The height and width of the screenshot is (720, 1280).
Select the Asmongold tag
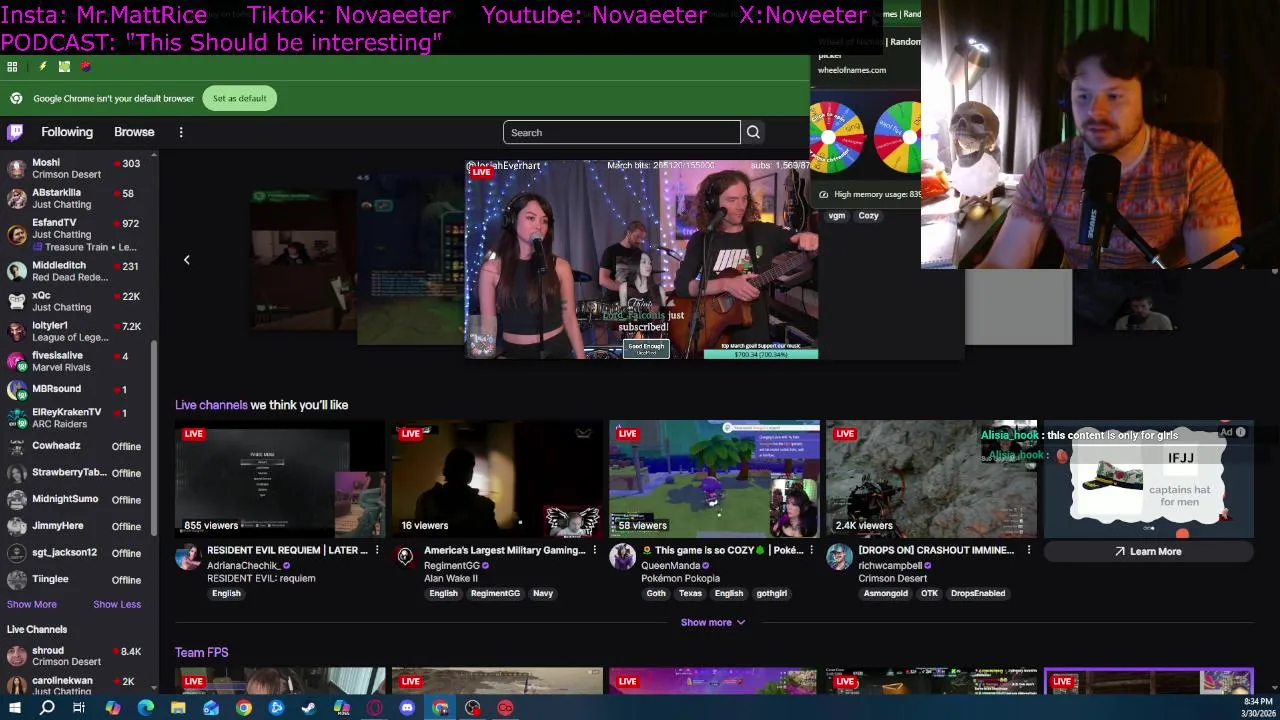pyautogui.click(x=886, y=593)
